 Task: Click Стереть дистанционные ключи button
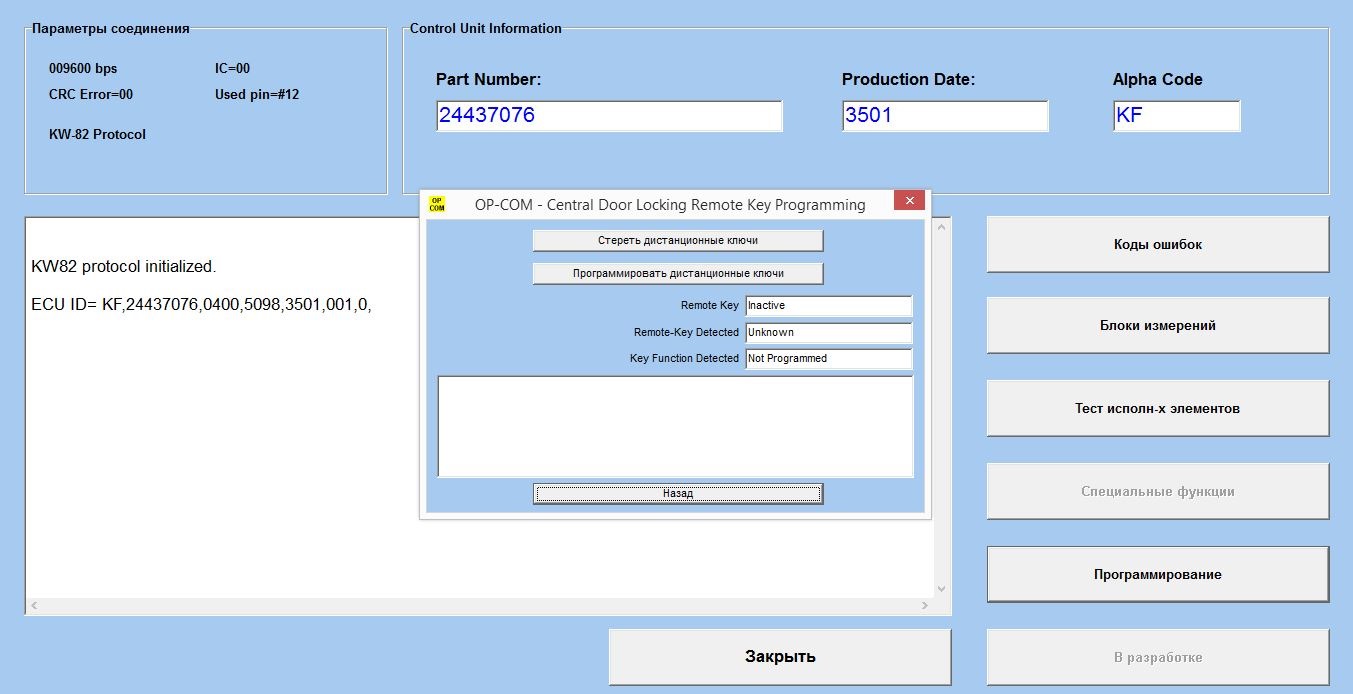point(678,240)
